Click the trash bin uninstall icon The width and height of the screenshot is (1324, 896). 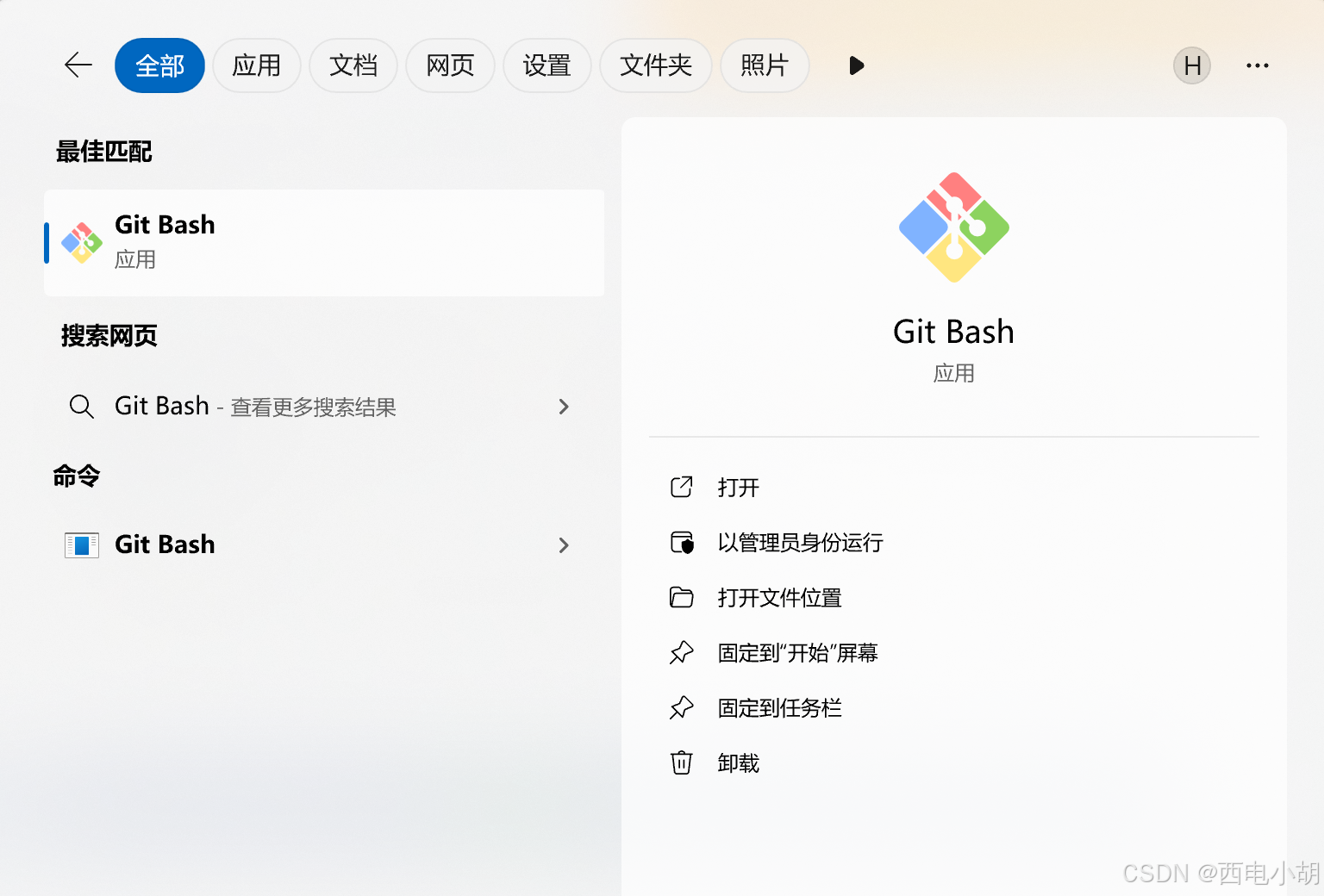(x=682, y=763)
